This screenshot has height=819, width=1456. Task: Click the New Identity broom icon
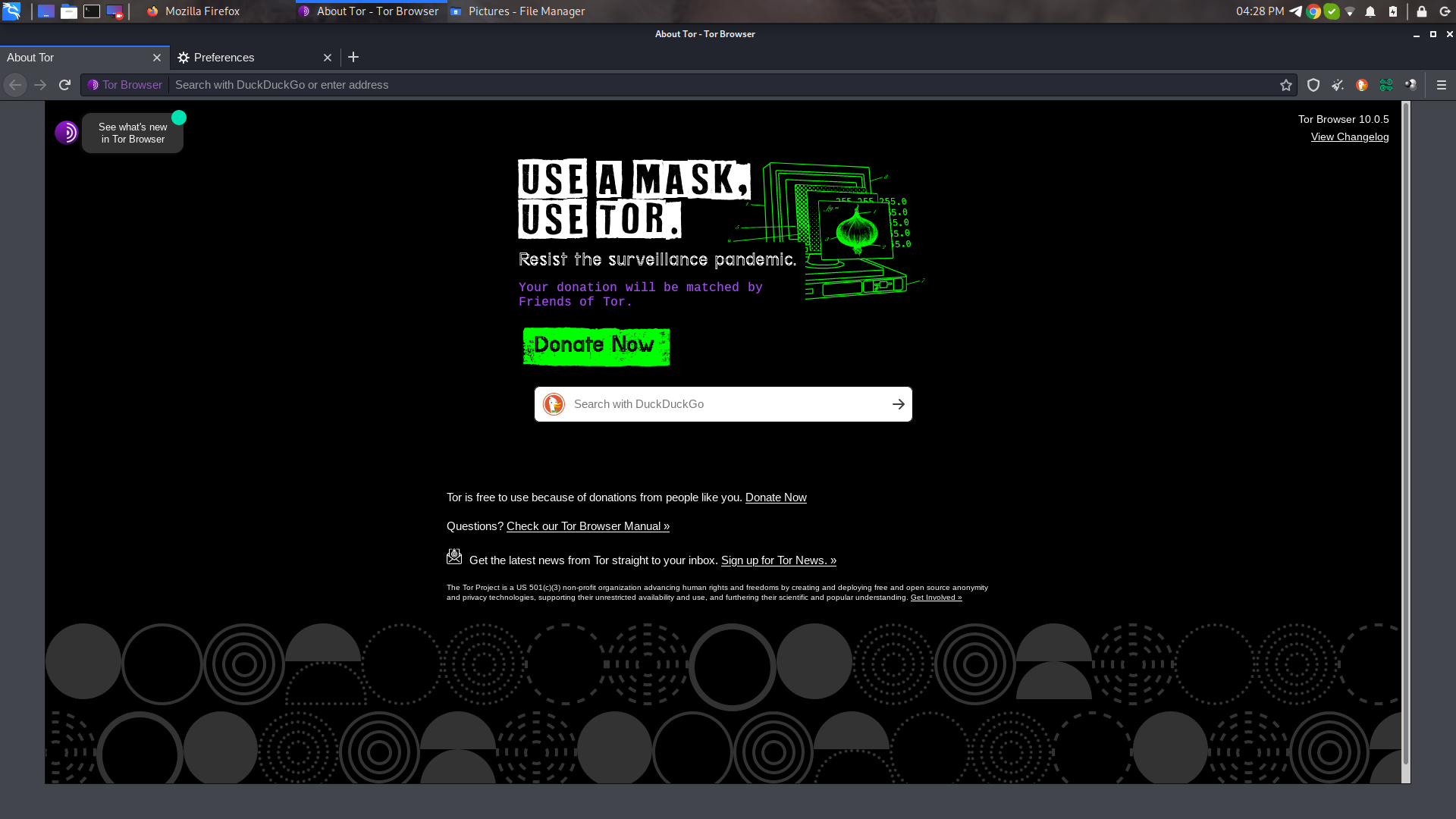coord(1338,85)
